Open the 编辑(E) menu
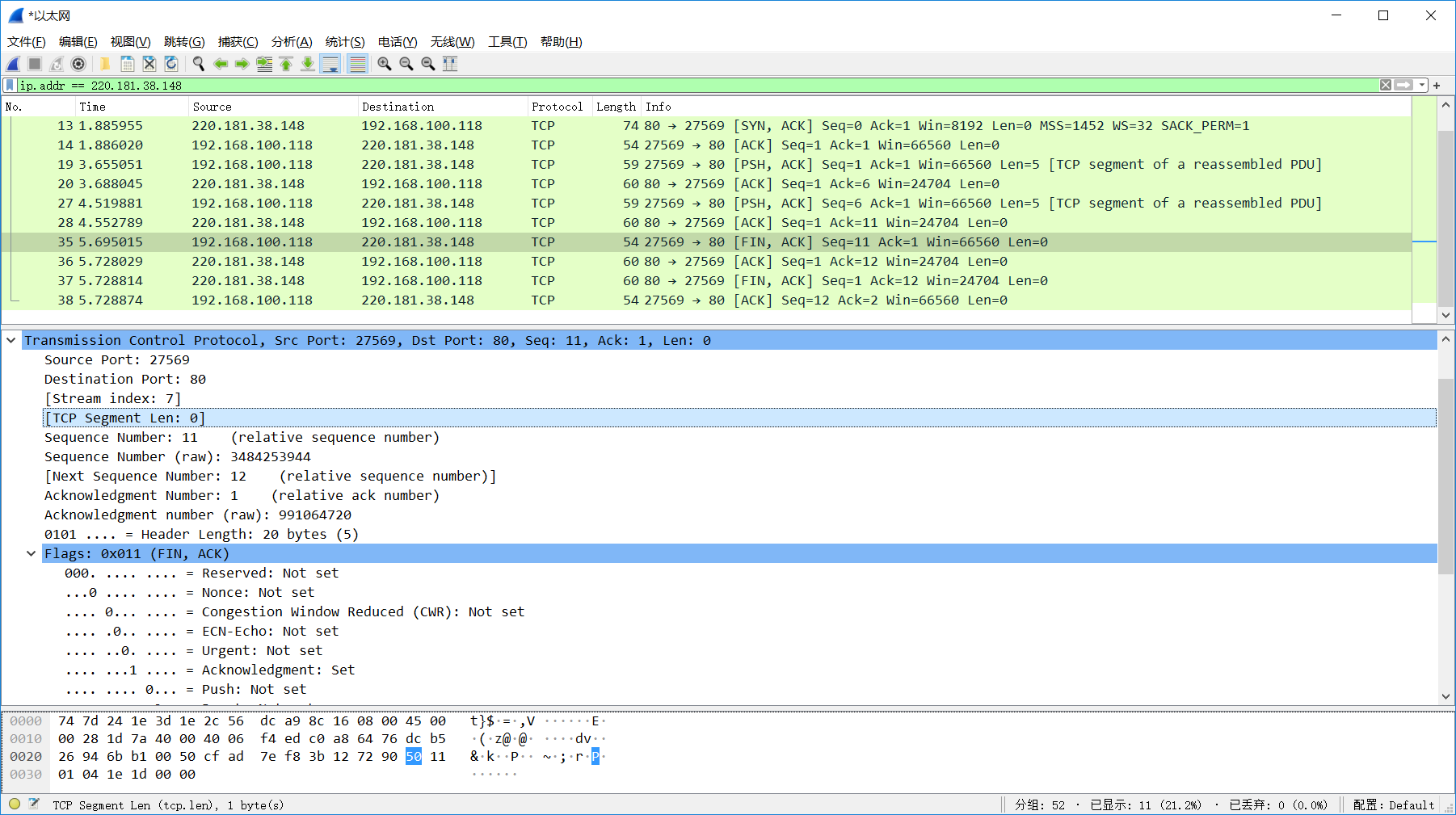The height and width of the screenshot is (815, 1456). click(x=78, y=42)
